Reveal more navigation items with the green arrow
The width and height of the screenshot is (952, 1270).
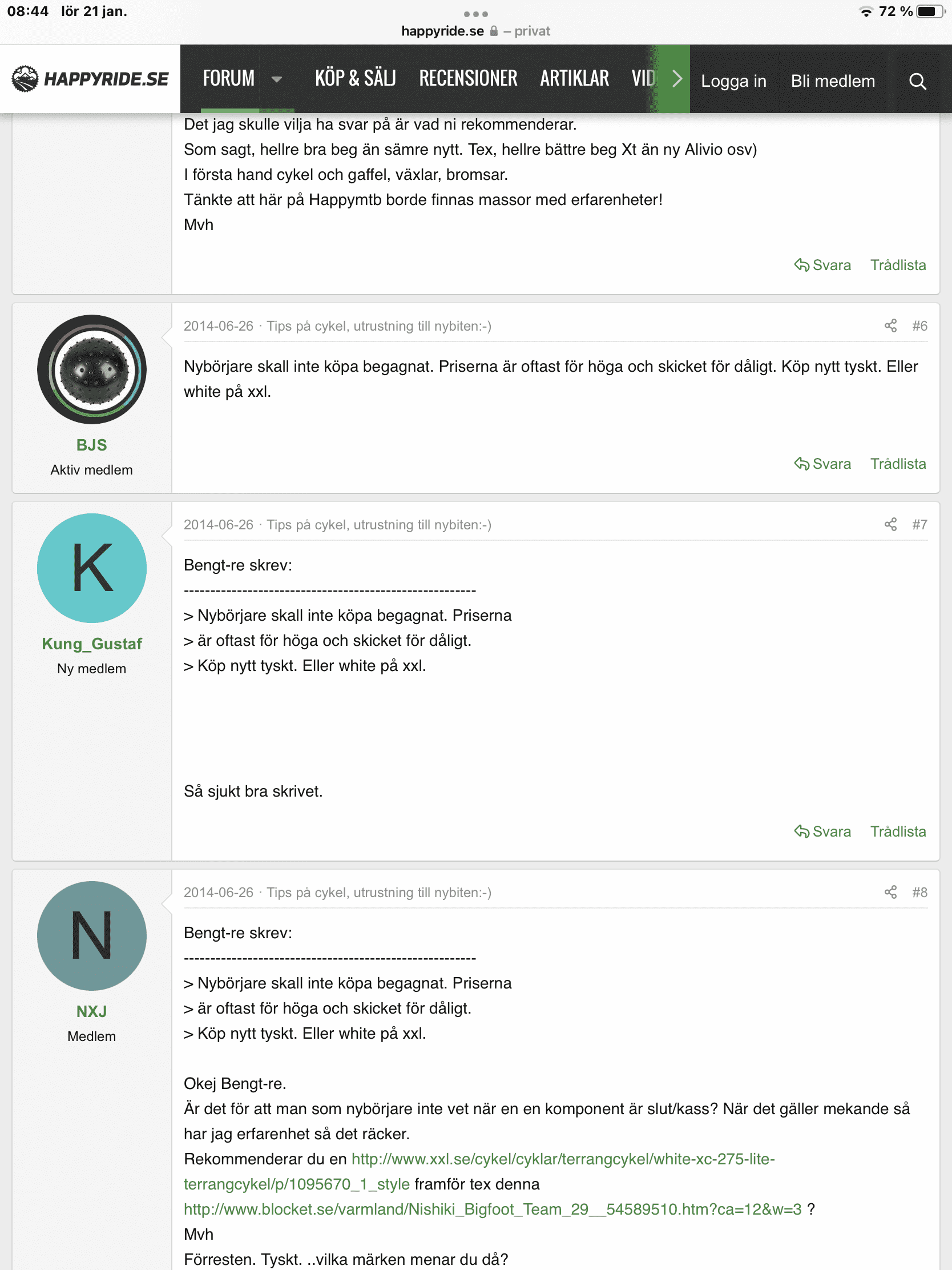676,79
